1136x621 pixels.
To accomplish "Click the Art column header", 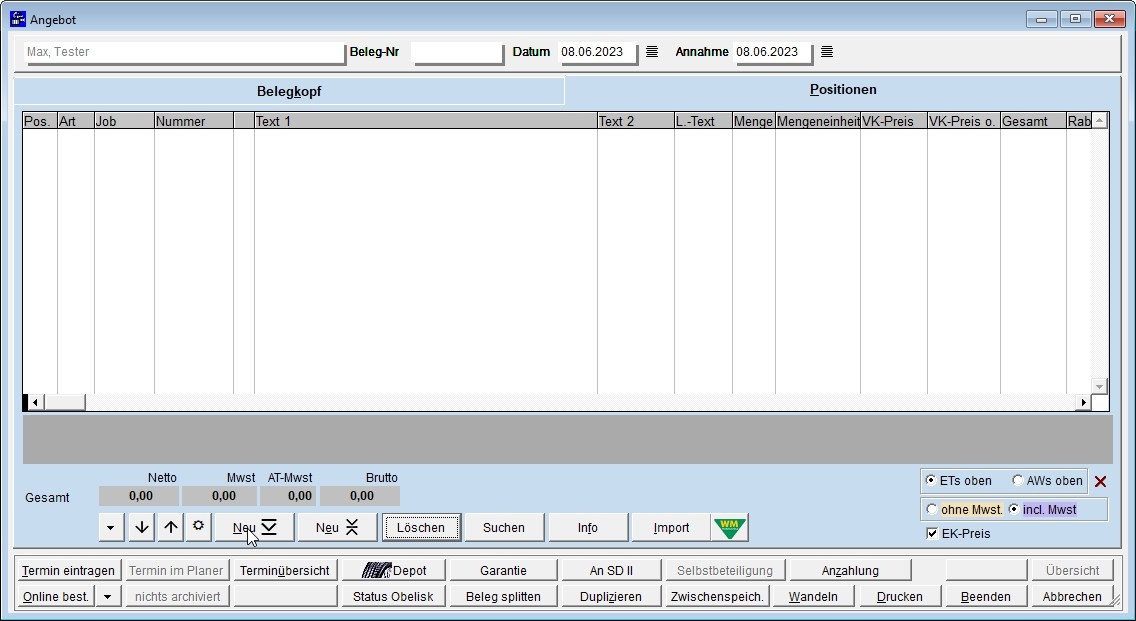I will click(76, 121).
